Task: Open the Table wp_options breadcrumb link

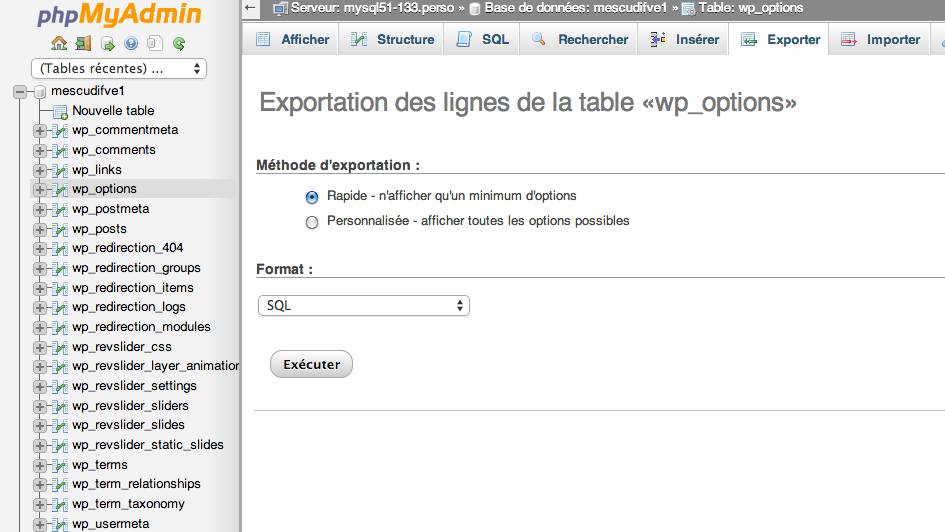Action: (x=750, y=8)
